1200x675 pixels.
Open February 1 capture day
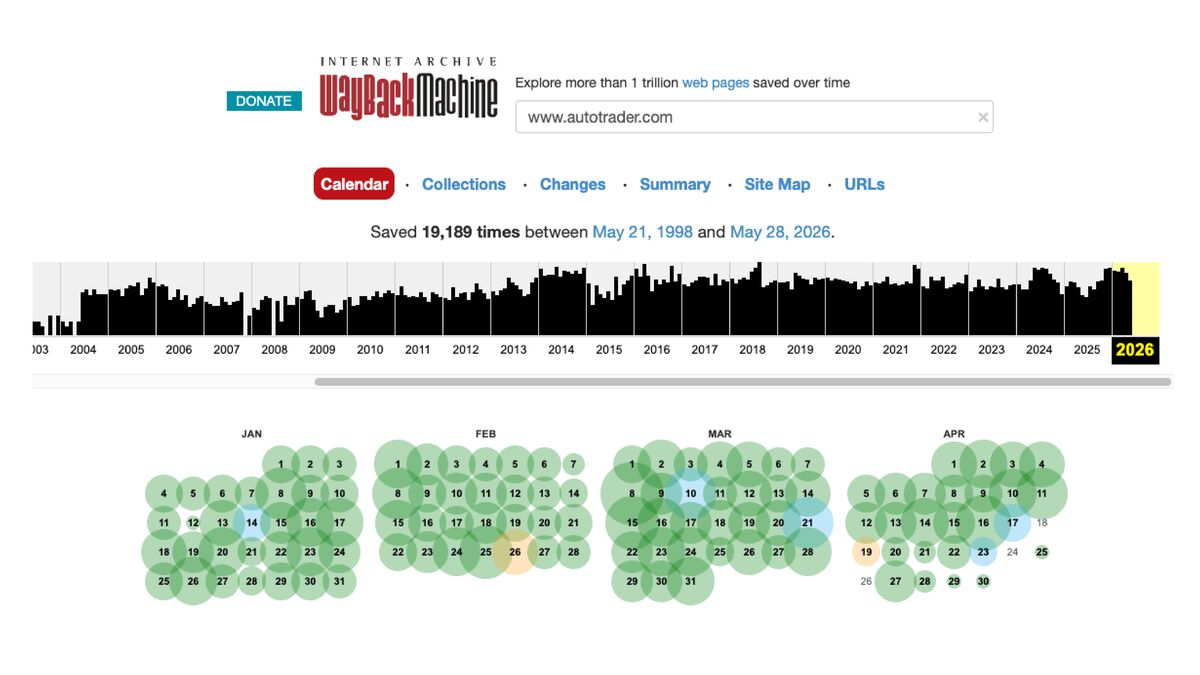(398, 464)
